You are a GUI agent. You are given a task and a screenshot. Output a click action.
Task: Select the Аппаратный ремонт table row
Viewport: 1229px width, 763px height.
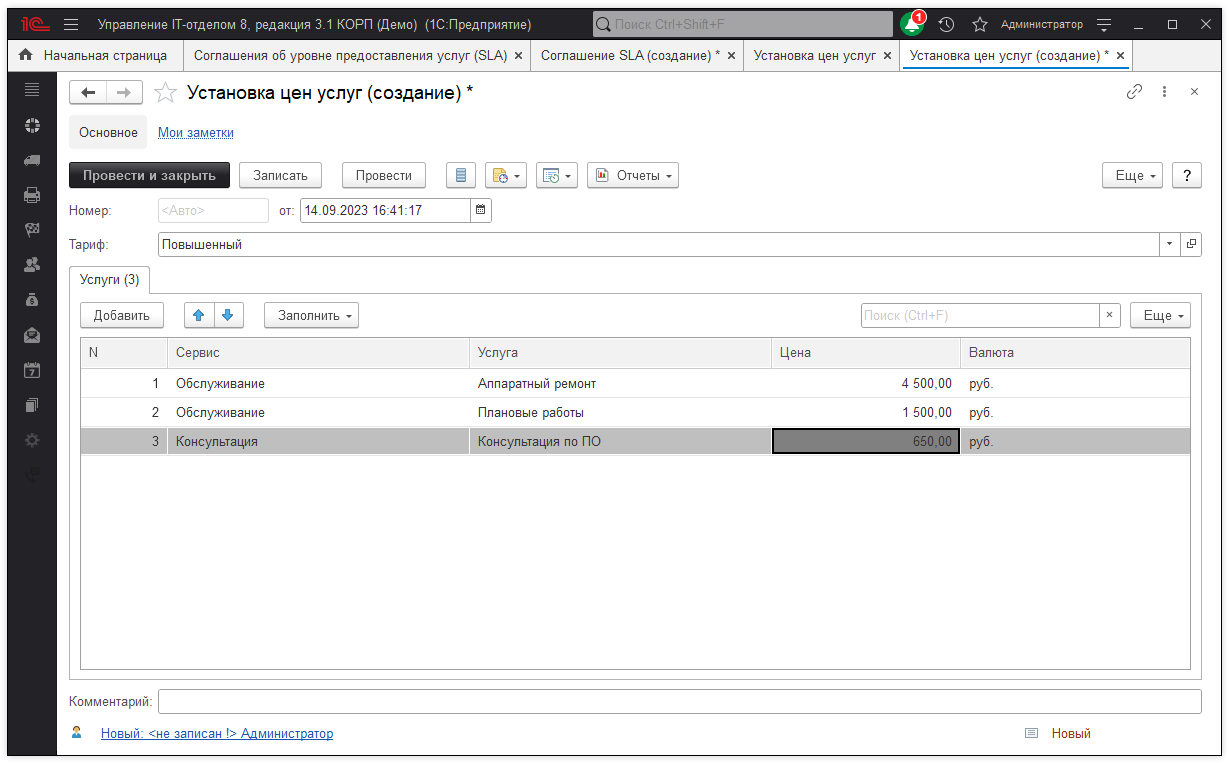tap(537, 383)
